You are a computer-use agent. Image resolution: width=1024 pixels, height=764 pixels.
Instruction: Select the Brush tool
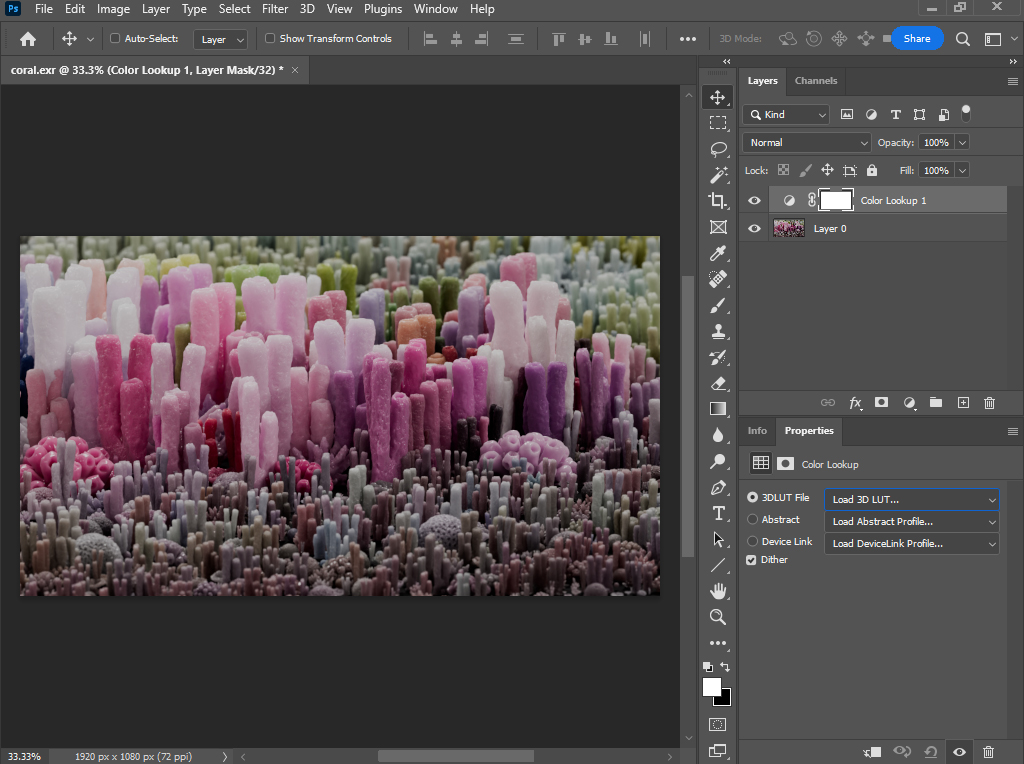(x=718, y=305)
